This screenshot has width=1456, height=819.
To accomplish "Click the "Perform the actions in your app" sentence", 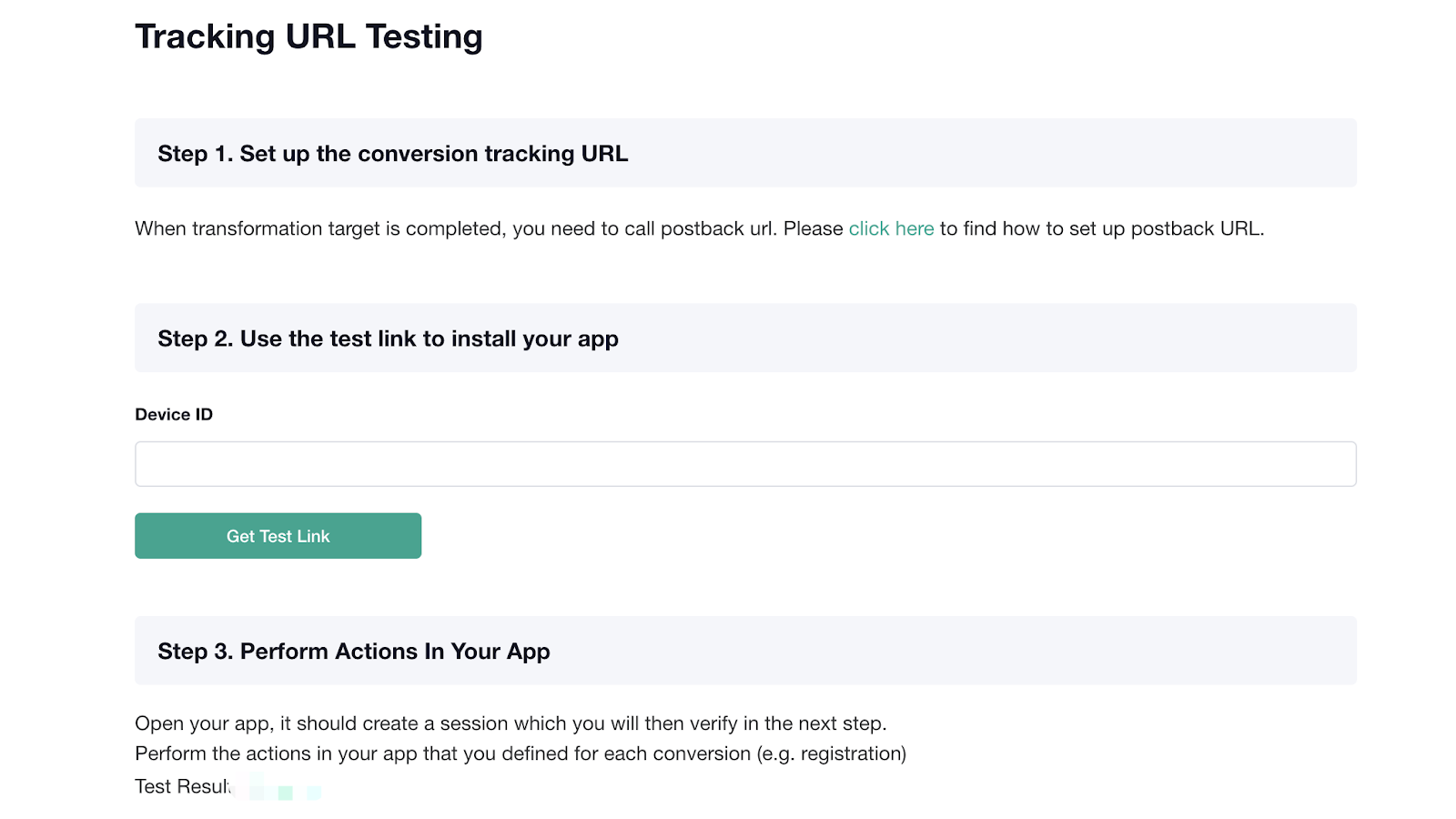I will [521, 753].
